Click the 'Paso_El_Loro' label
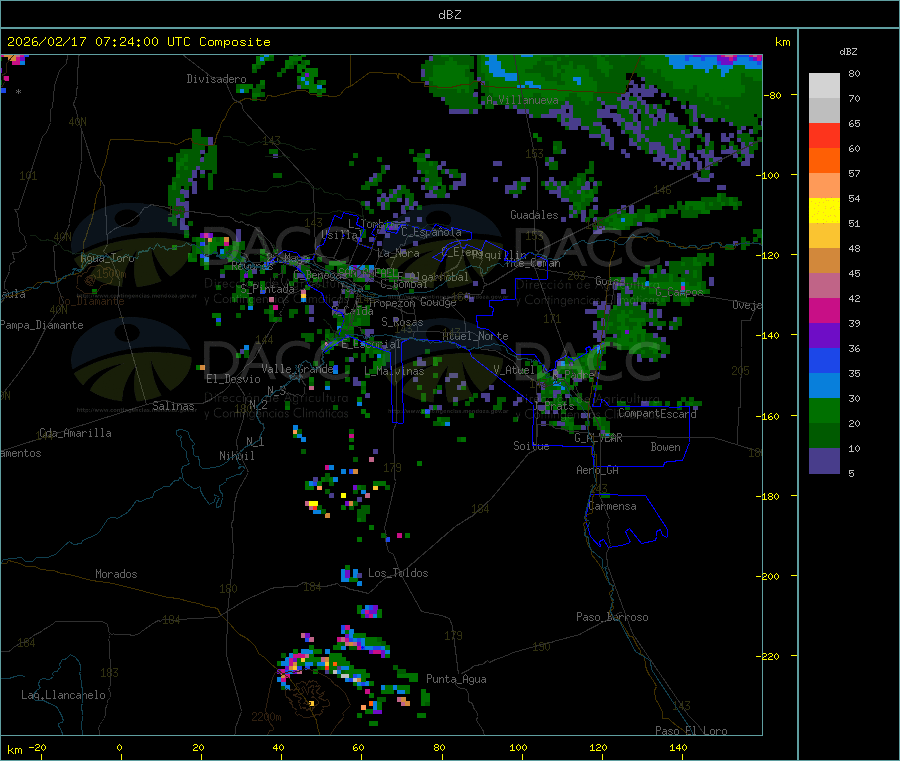Screen dimensions: 900x761 coord(691,731)
